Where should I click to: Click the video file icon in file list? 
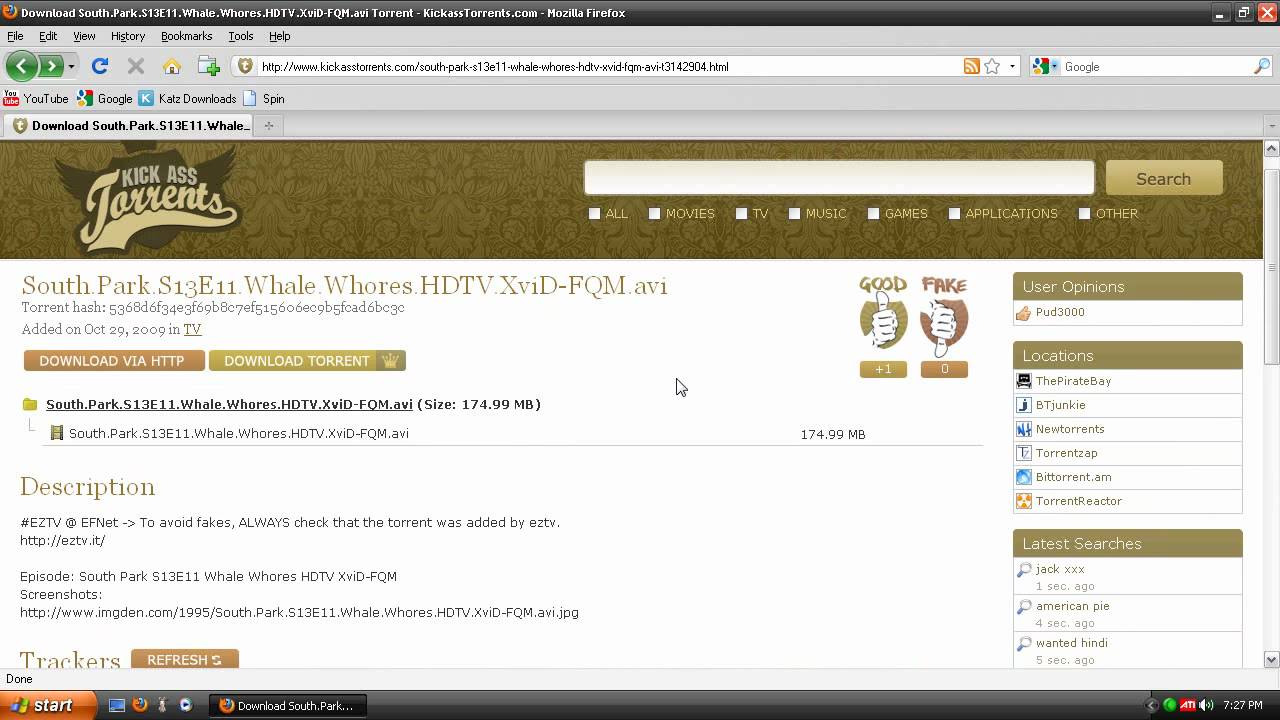point(57,434)
